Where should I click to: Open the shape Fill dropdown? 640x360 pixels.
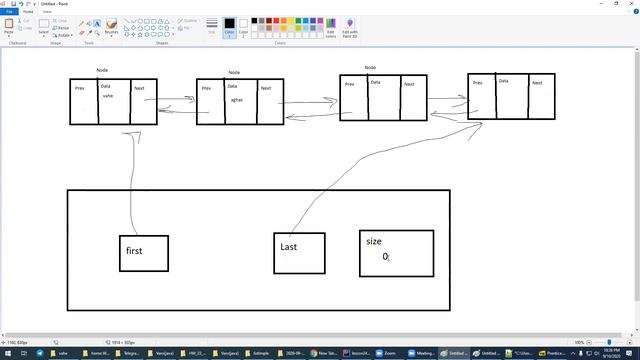184,28
